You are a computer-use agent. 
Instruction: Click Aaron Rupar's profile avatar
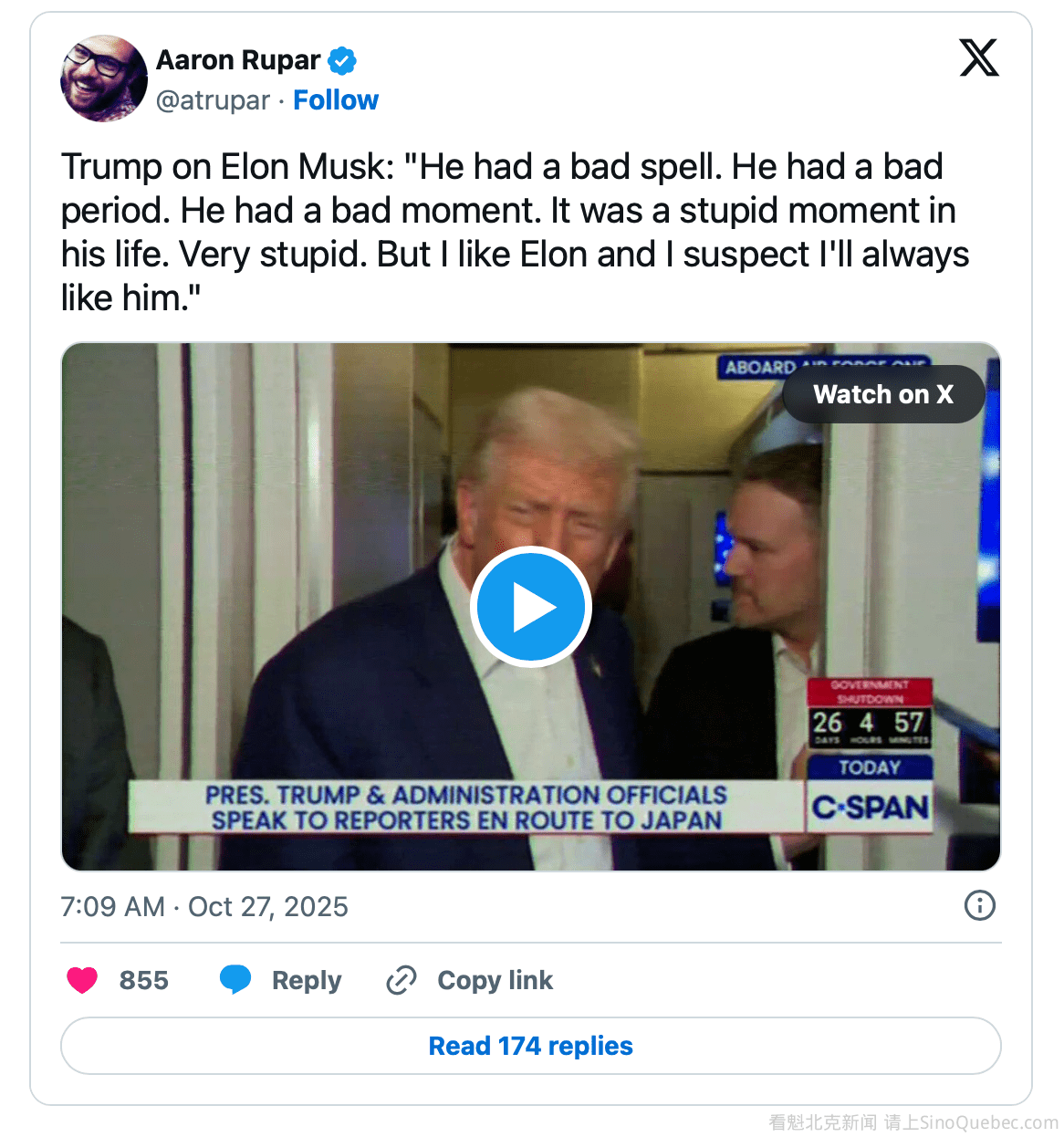coord(103,78)
